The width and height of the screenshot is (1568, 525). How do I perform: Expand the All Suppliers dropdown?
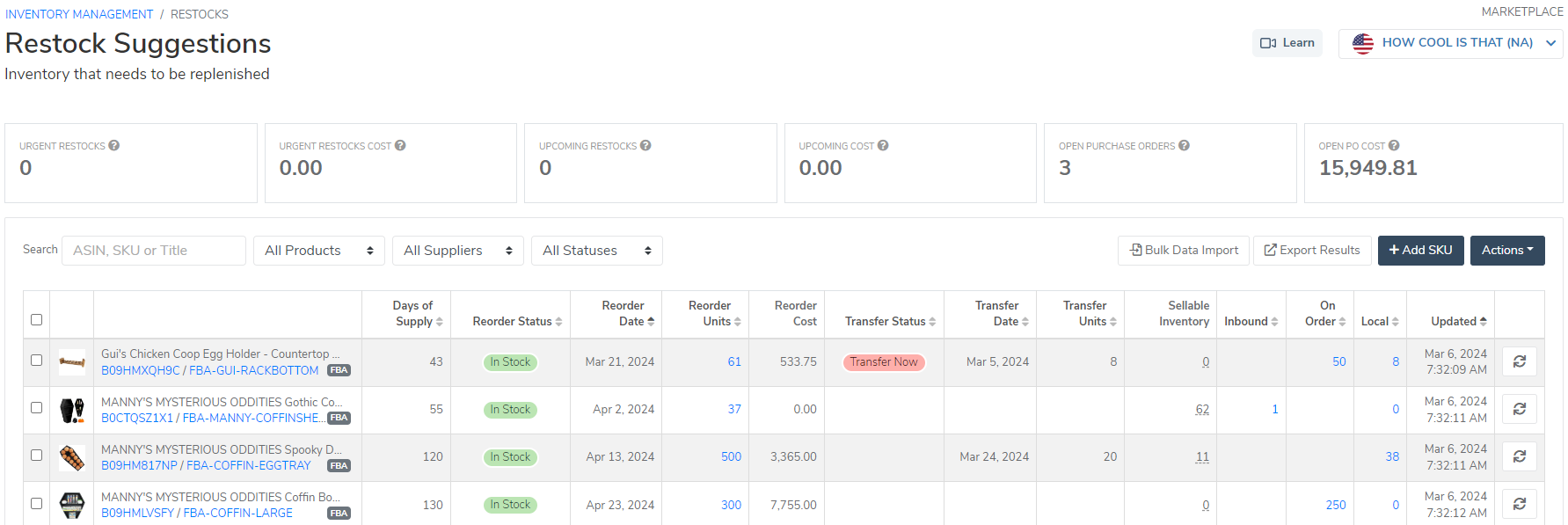457,251
